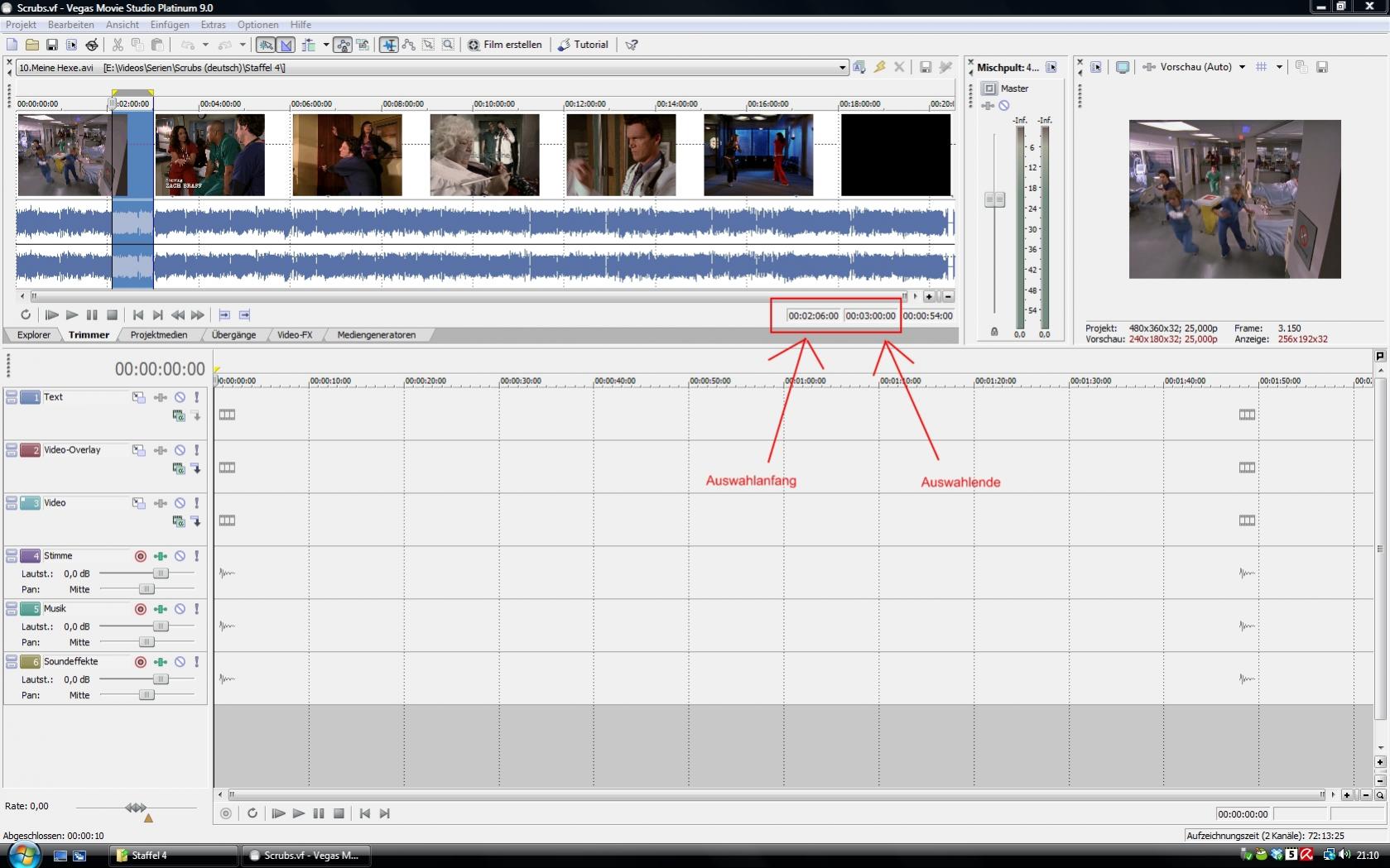
Task: Click the Film erstellen button
Action: point(505,45)
